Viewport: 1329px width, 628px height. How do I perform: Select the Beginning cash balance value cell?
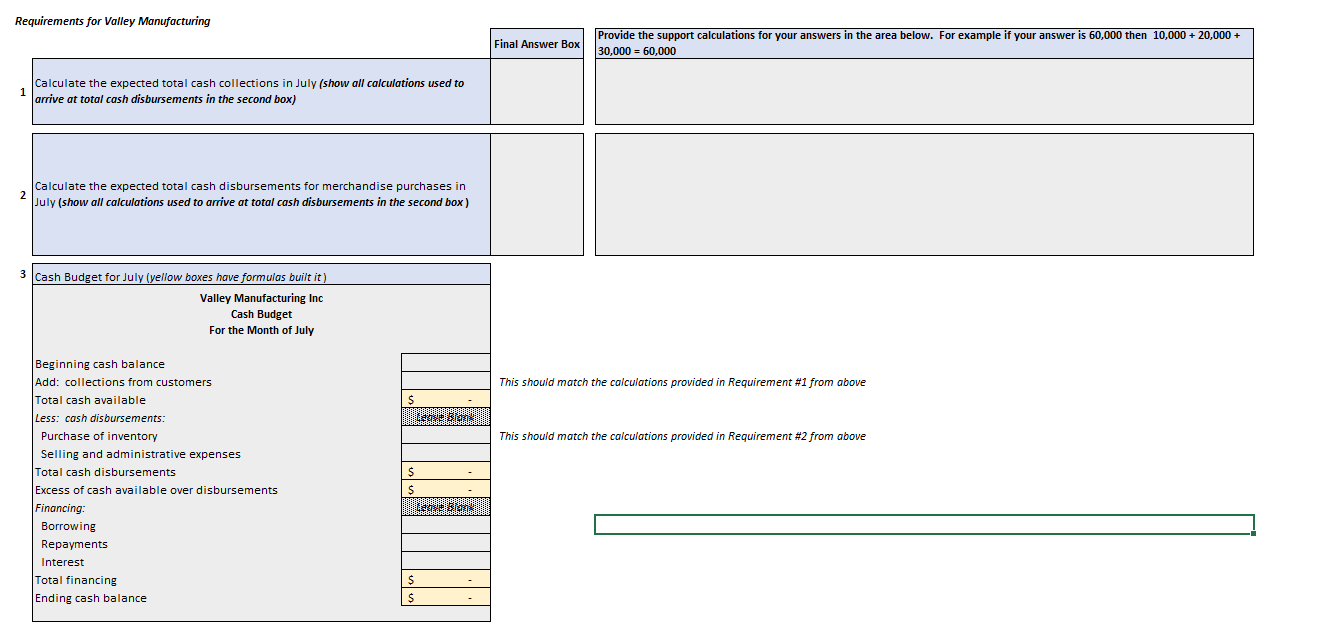[x=446, y=363]
